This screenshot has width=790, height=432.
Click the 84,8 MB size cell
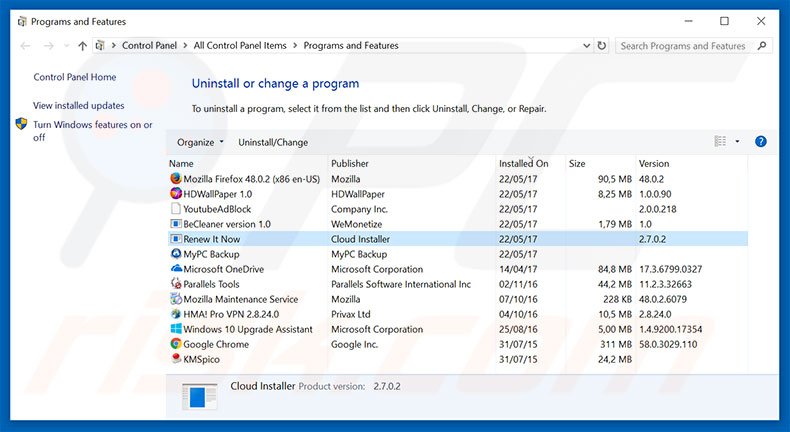pyautogui.click(x=615, y=269)
